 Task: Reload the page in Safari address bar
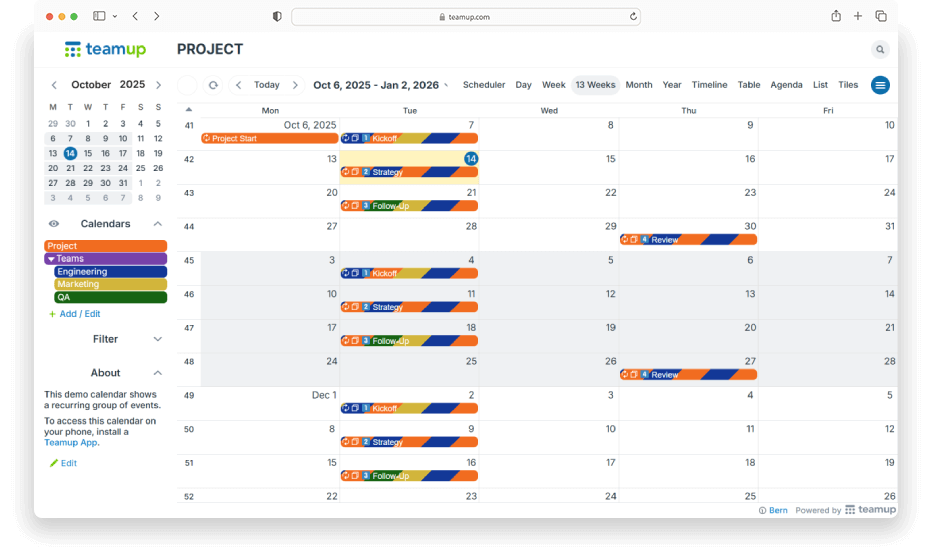(x=633, y=17)
